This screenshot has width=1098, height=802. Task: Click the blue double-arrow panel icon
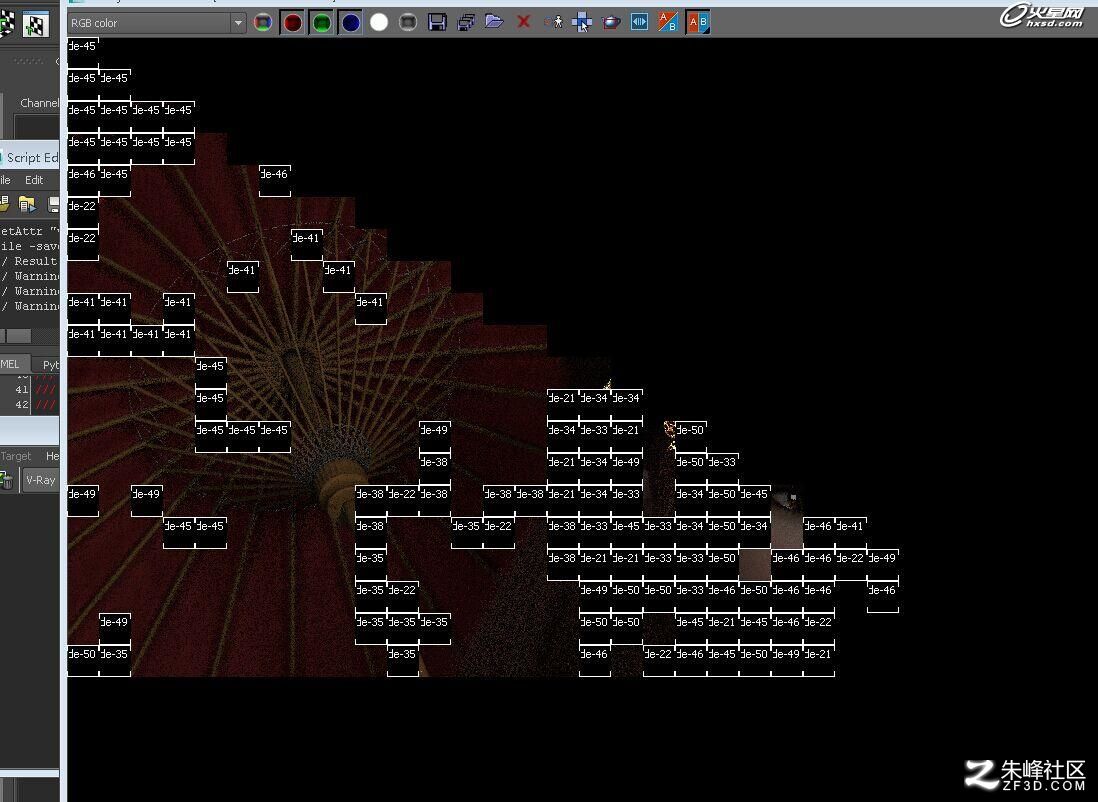639,22
